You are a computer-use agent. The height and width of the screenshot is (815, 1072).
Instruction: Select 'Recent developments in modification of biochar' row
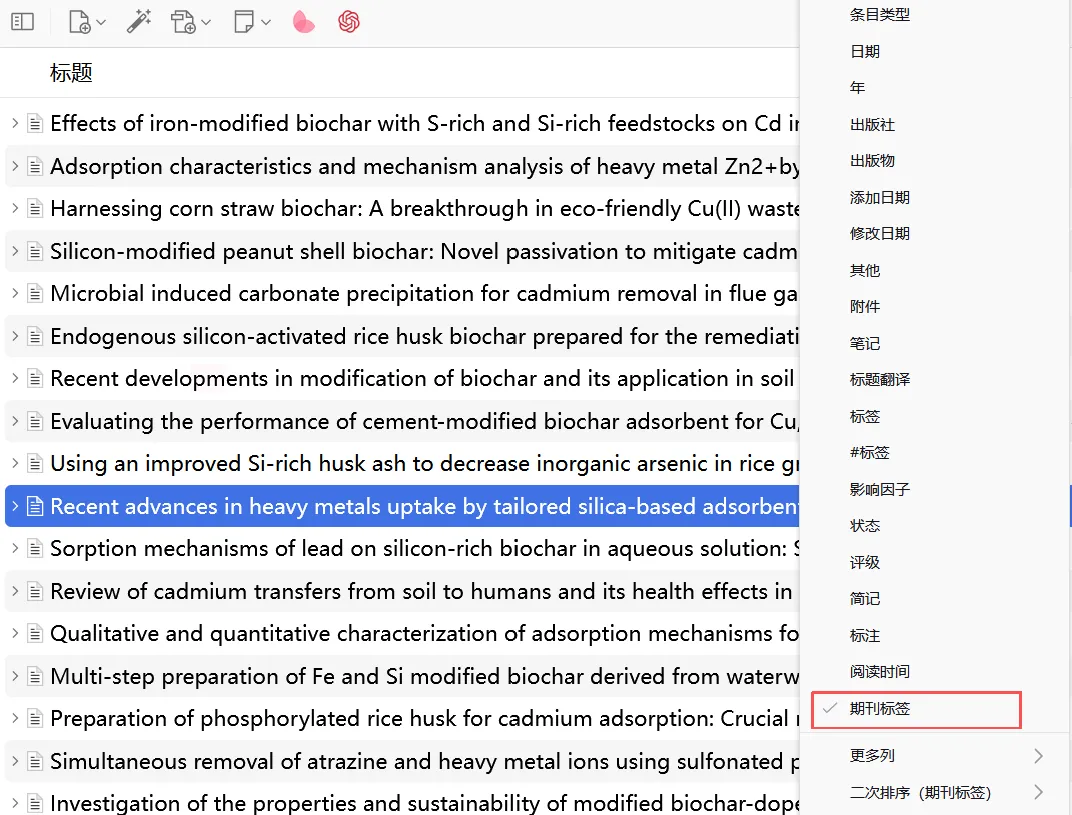point(402,379)
